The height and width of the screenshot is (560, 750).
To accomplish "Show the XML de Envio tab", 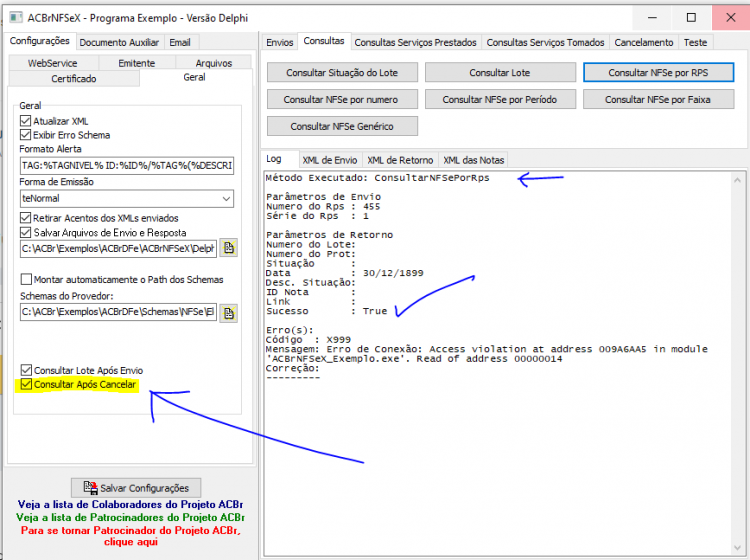I will click(x=330, y=160).
